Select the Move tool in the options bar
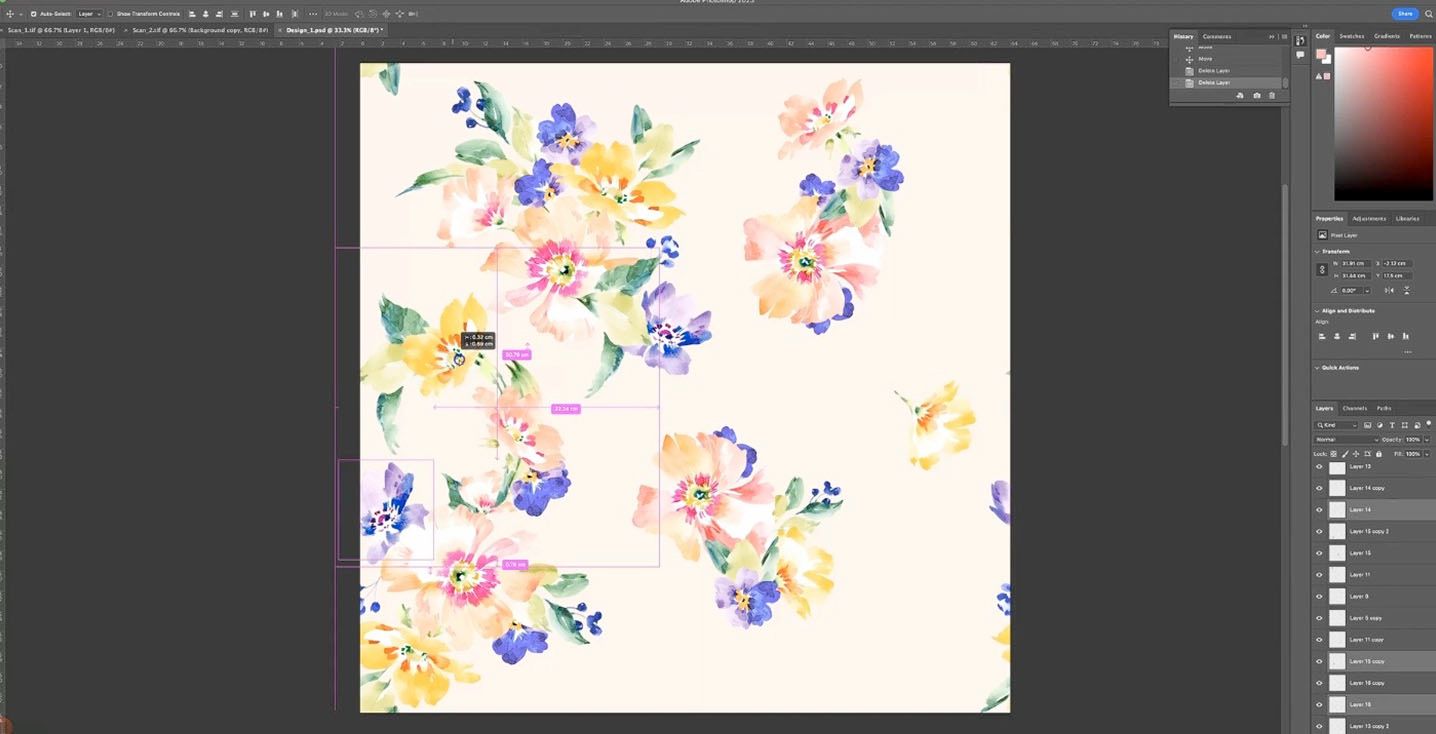Image resolution: width=1436 pixels, height=734 pixels. point(10,14)
